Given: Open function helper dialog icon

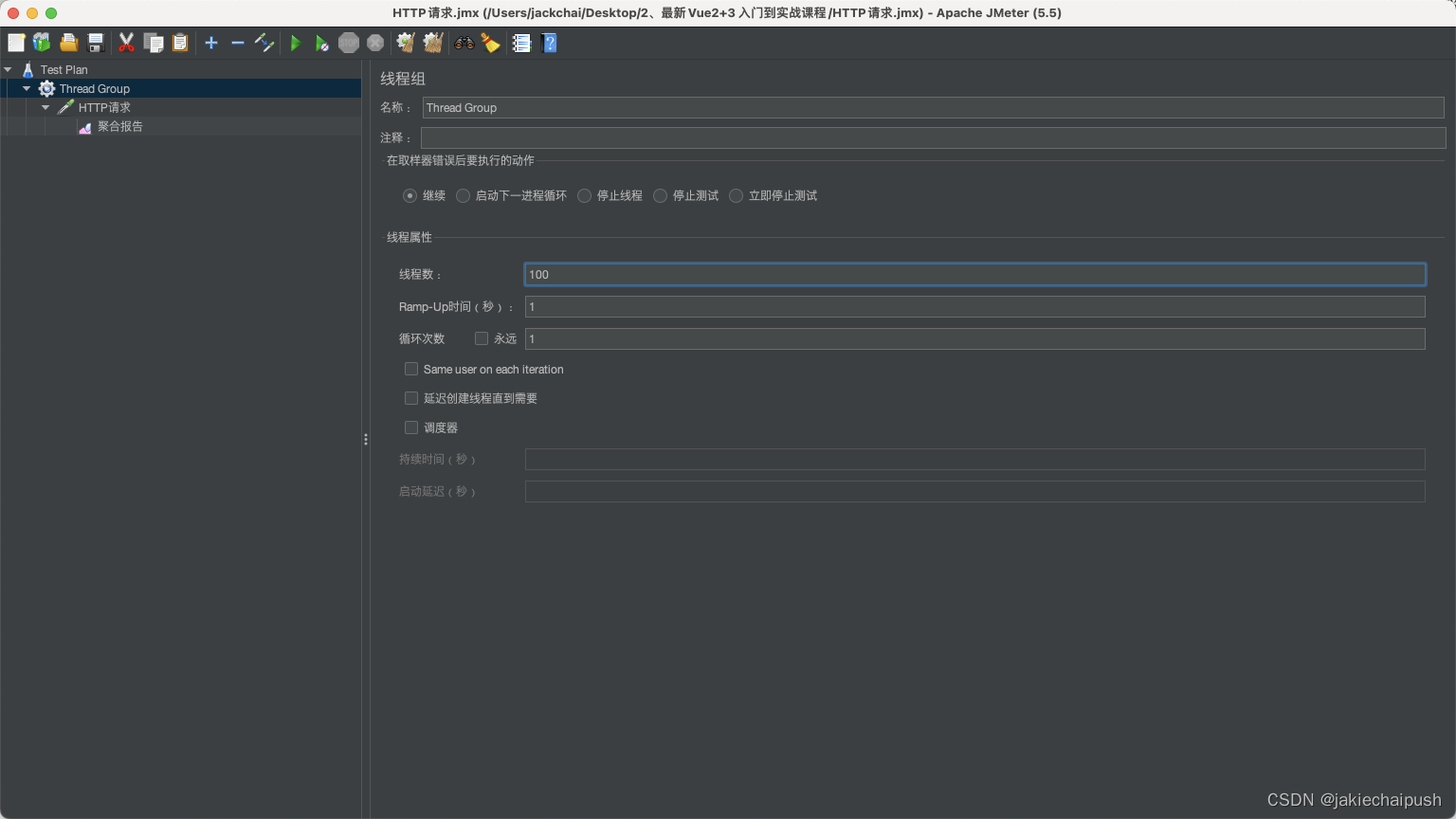Looking at the screenshot, I should 521,43.
